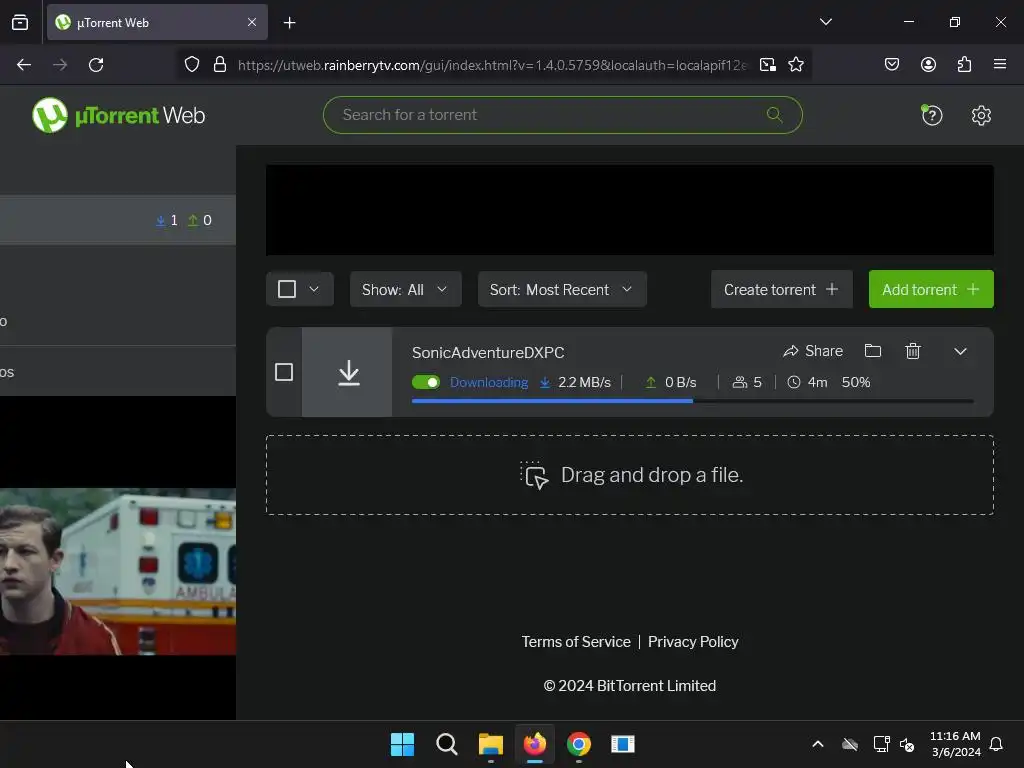Image resolution: width=1024 pixels, height=768 pixels.
Task: Open the Firefox hamburger menu
Action: click(x=1000, y=65)
